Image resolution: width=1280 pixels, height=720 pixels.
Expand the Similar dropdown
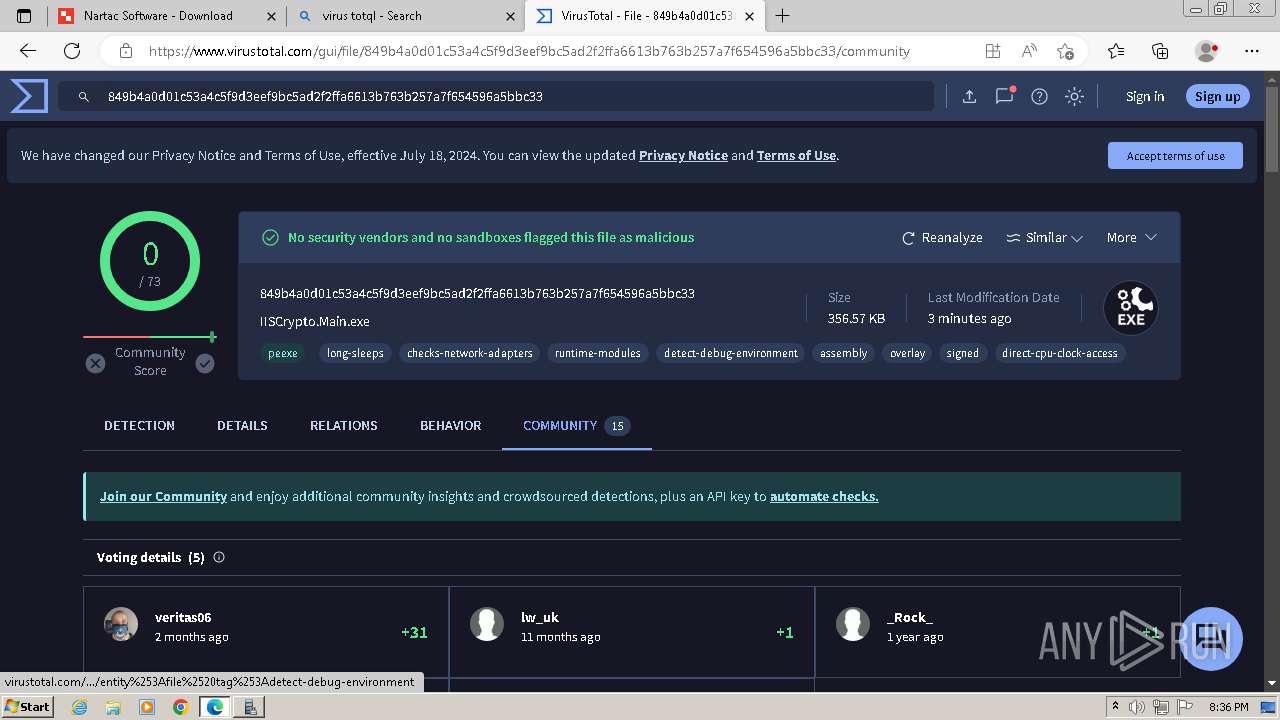coord(1044,238)
